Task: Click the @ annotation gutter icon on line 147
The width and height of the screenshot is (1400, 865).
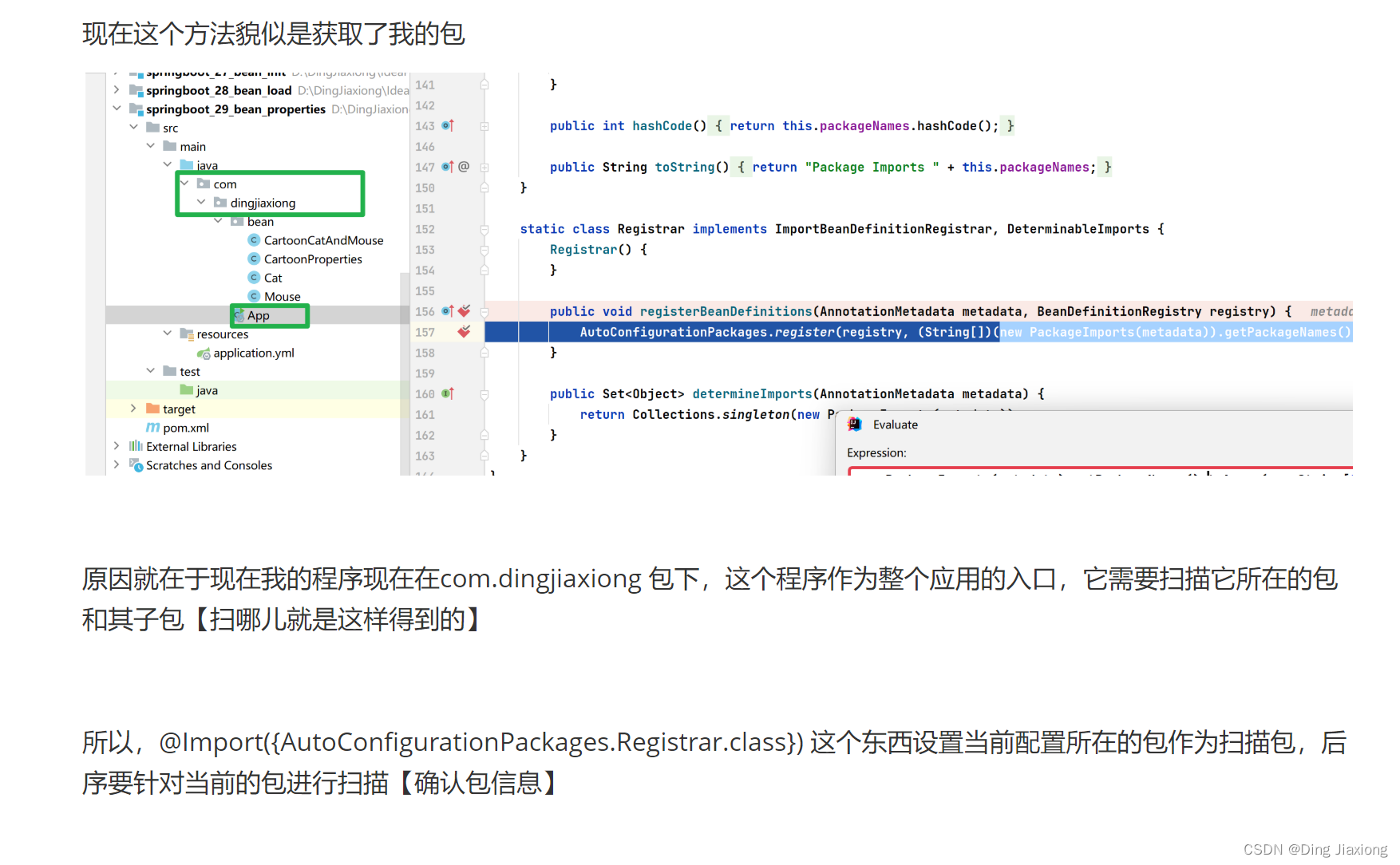Action: pos(464,167)
